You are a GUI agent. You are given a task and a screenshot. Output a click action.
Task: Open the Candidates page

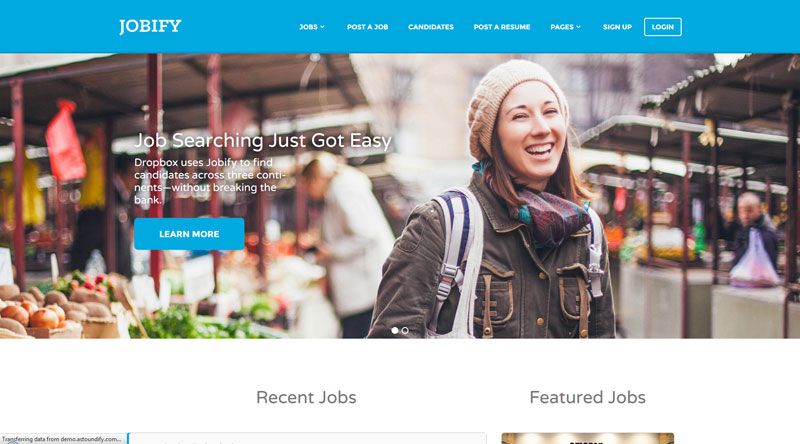pyautogui.click(x=431, y=27)
